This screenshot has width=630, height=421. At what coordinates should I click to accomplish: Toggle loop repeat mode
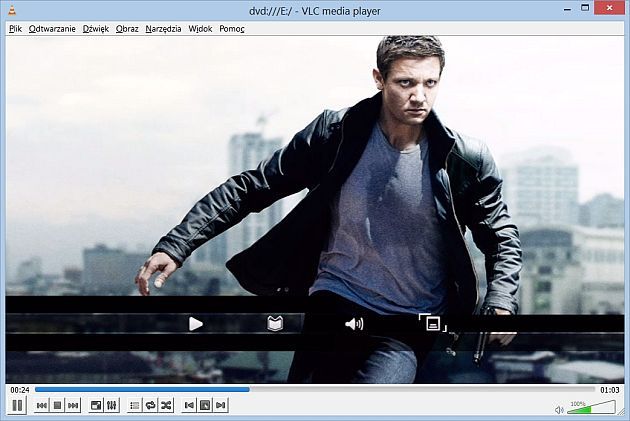[150, 406]
